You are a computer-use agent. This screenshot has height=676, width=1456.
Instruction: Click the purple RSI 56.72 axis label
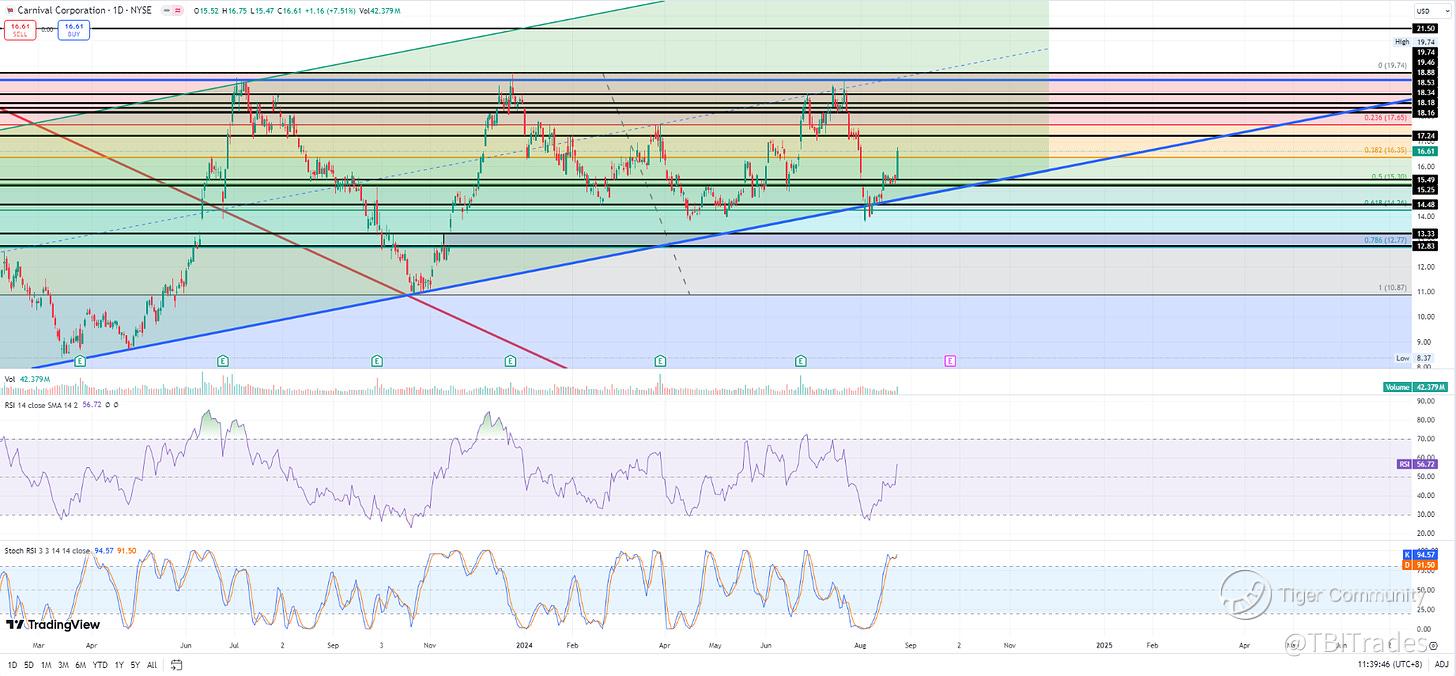1415,464
